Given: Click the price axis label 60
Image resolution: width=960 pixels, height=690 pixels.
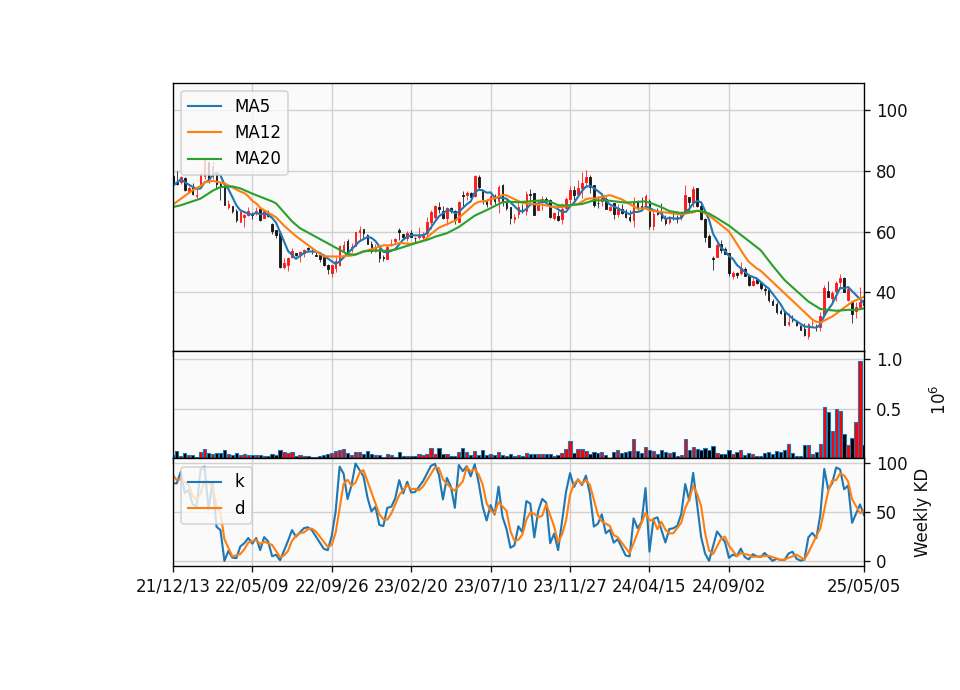Looking at the screenshot, I should tap(886, 233).
